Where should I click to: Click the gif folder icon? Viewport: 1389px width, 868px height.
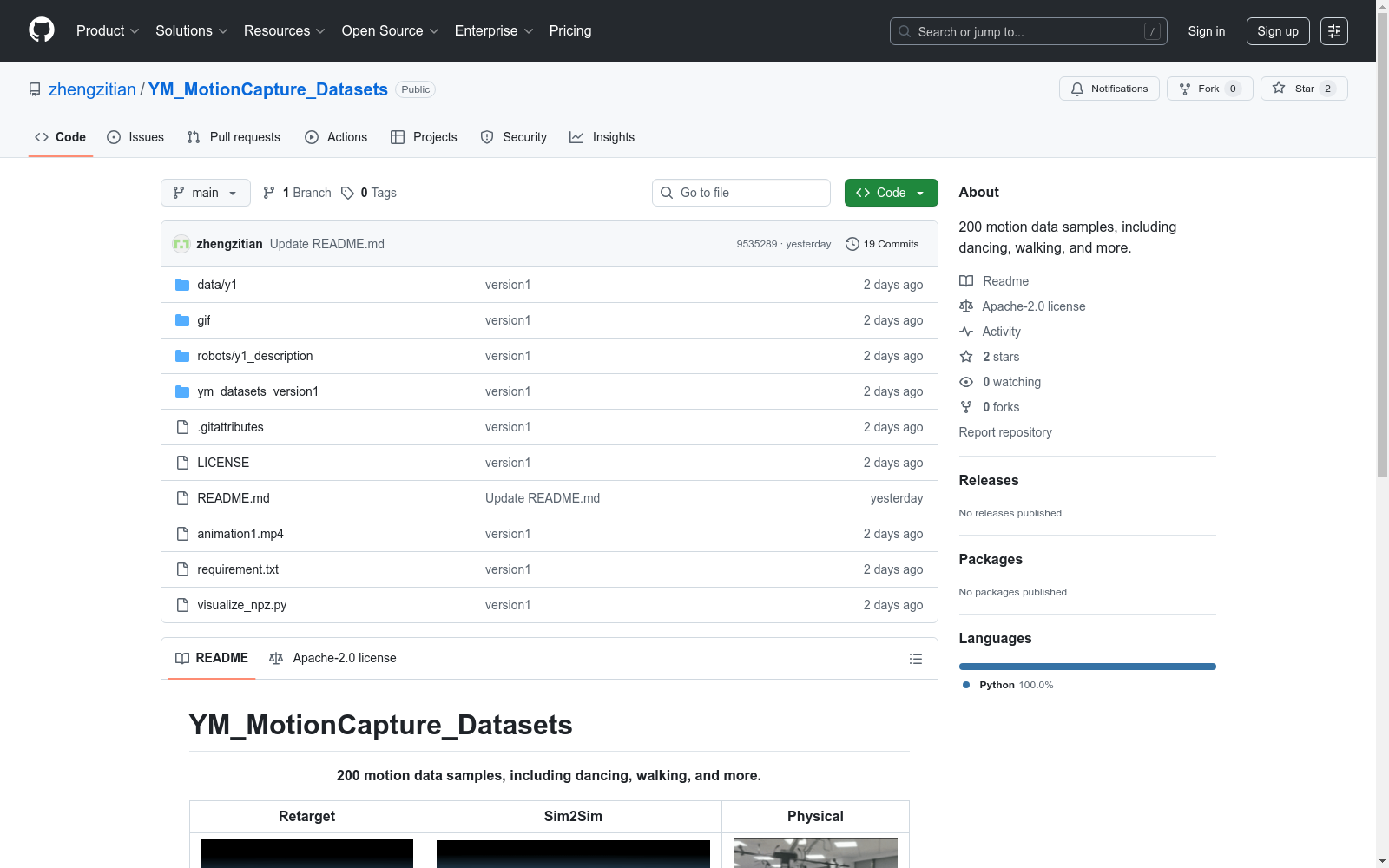pyautogui.click(x=182, y=320)
